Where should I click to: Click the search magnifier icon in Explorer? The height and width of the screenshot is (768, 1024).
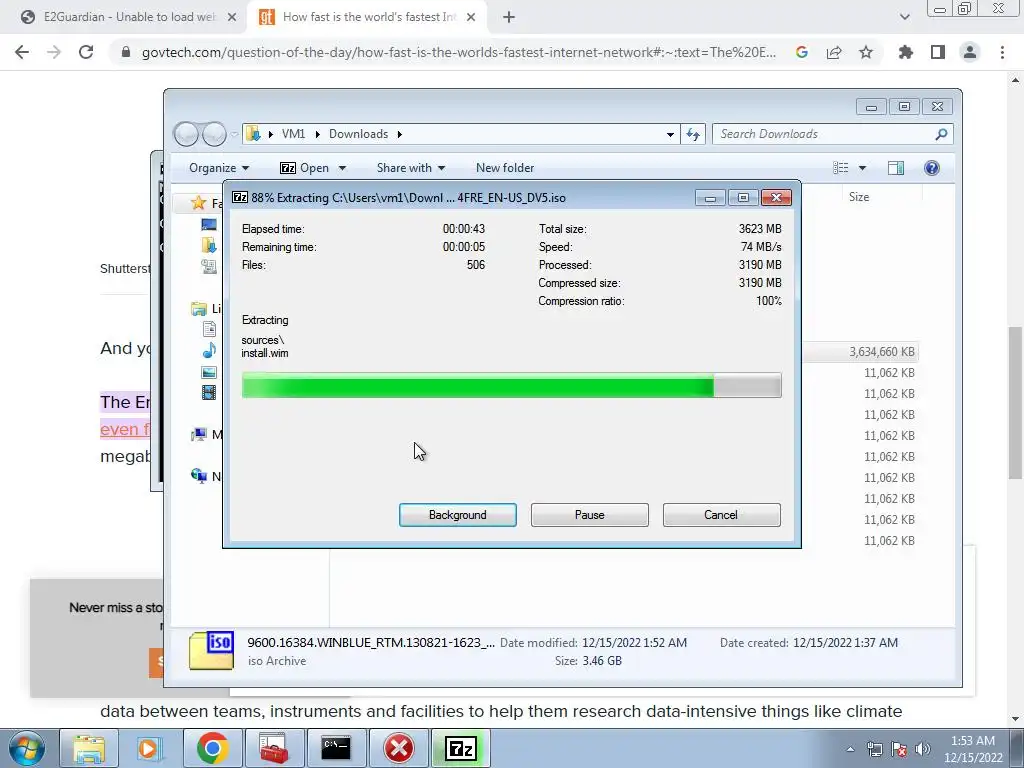click(x=941, y=134)
